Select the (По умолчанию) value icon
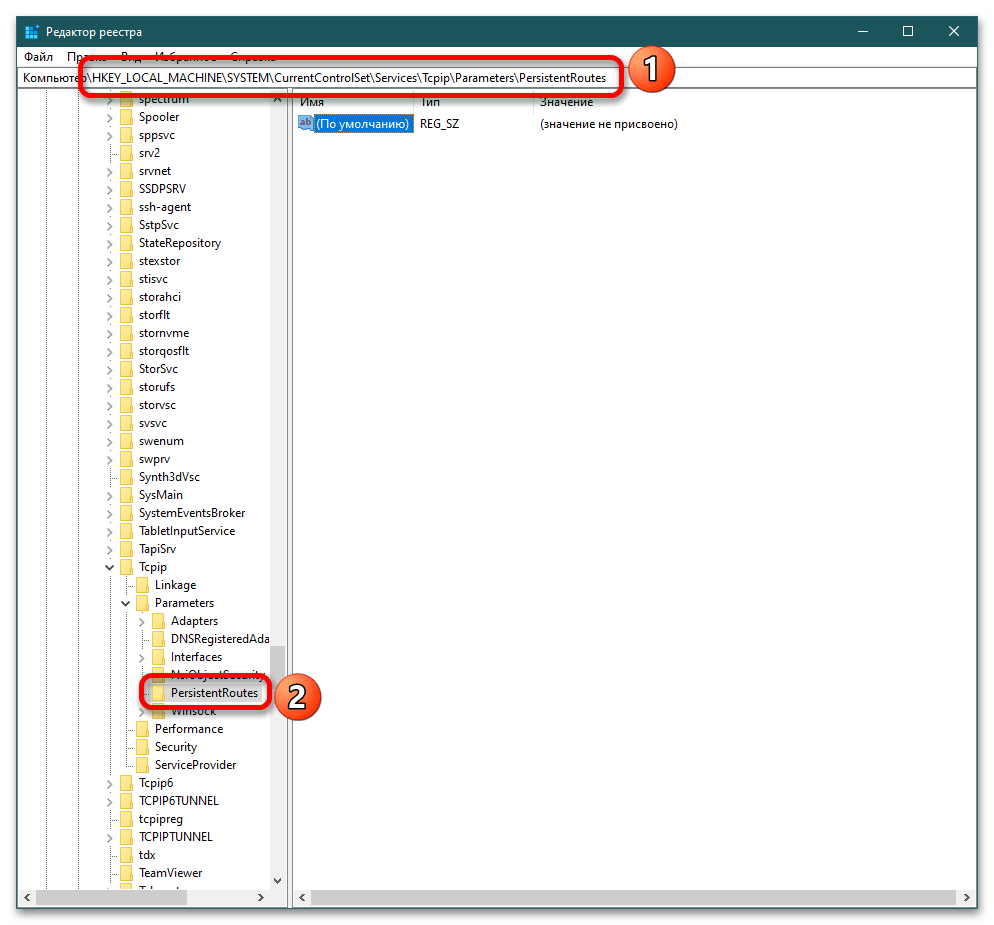 306,123
